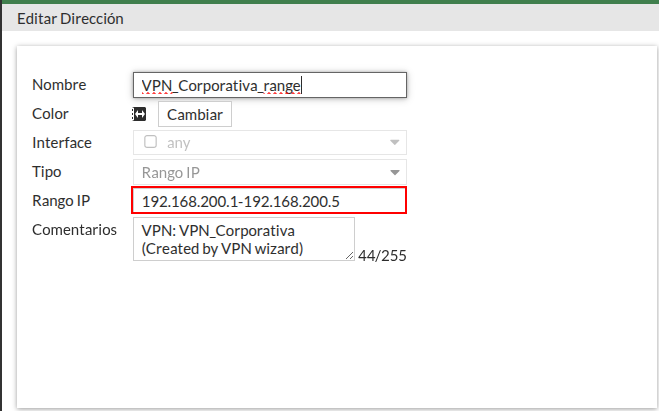Click inside the Comentarios text area
This screenshot has width=659, height=411.
tap(243, 239)
